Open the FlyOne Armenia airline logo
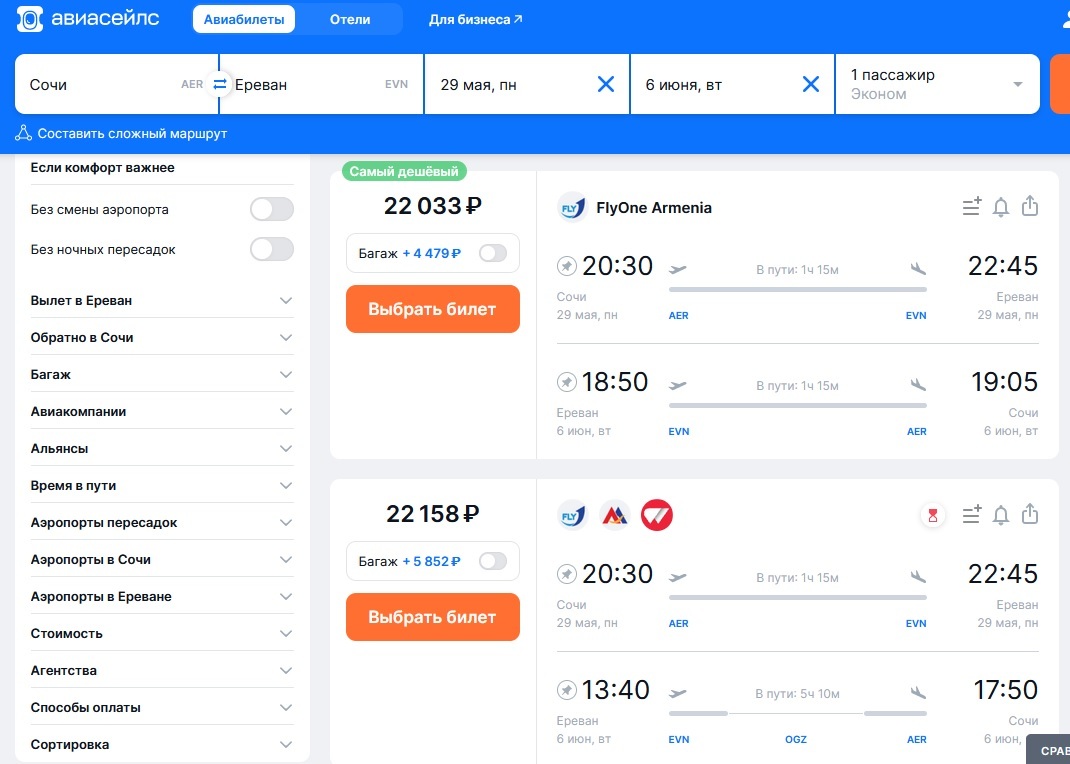1070x764 pixels. click(572, 207)
